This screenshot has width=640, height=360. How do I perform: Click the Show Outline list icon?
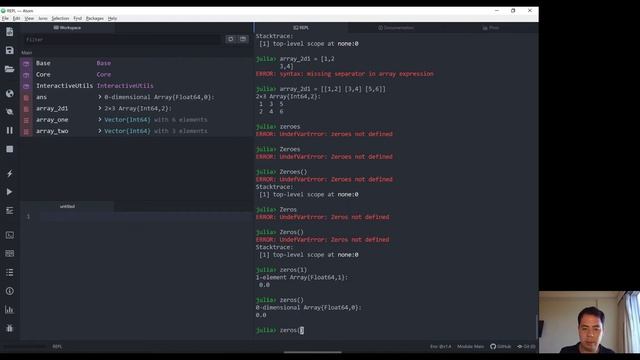(9, 272)
